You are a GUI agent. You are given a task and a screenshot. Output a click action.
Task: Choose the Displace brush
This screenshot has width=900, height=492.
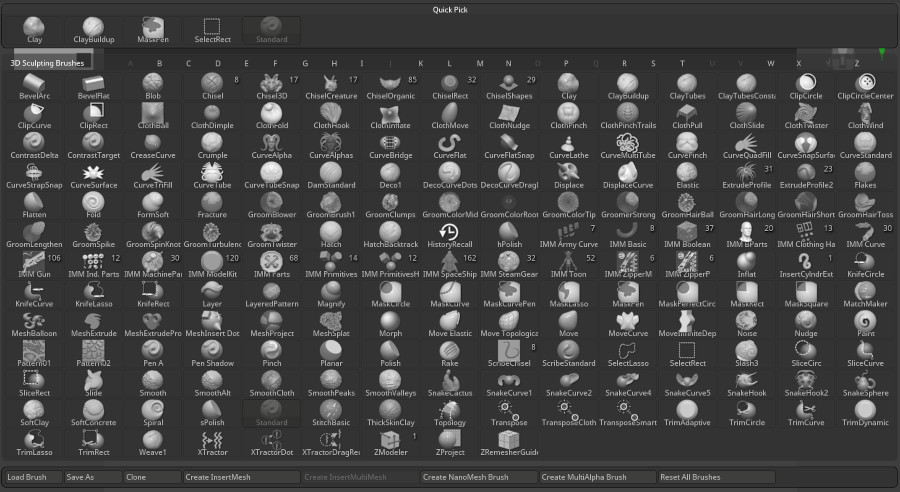click(x=568, y=176)
